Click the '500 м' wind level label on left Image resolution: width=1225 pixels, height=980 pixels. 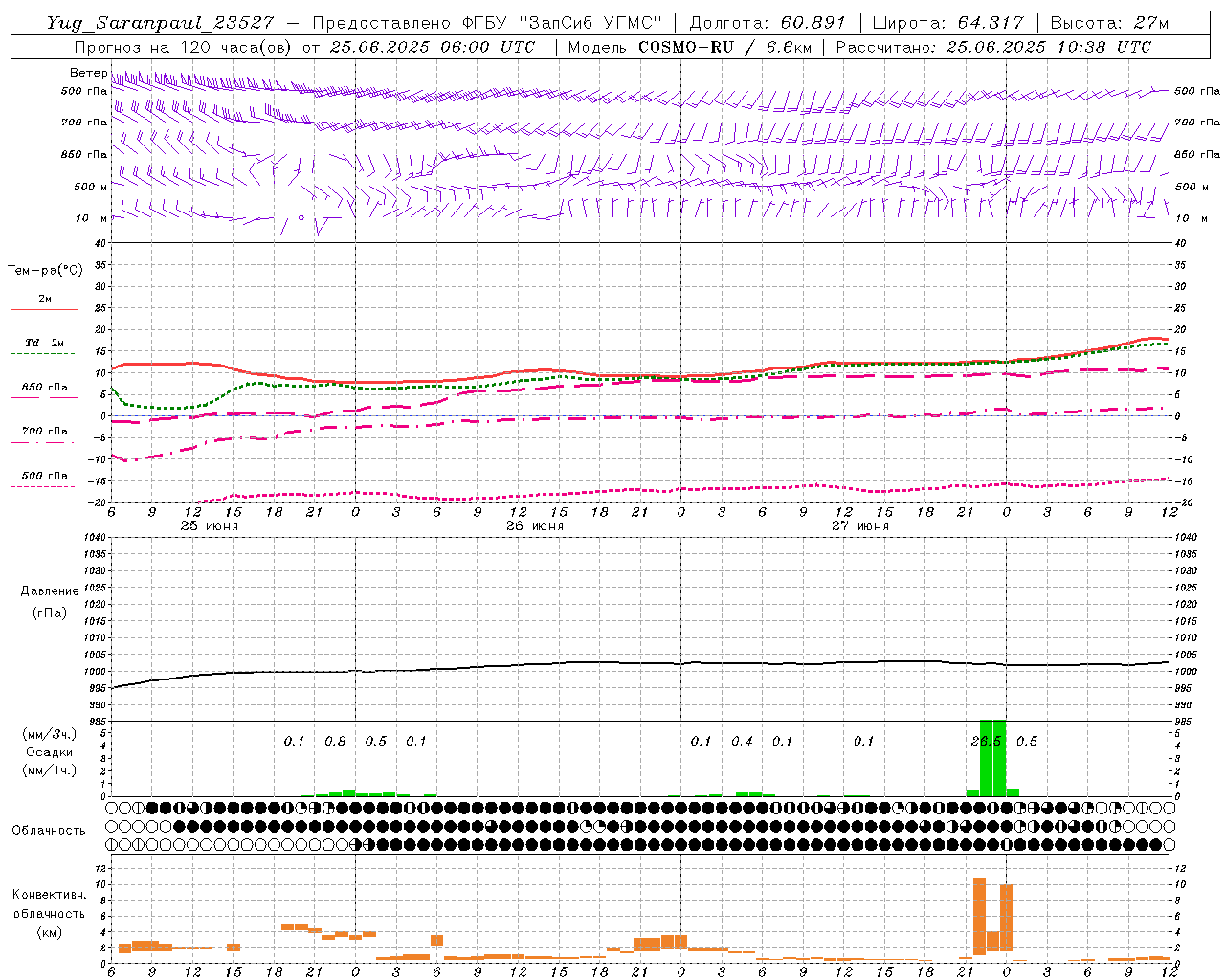[91, 187]
